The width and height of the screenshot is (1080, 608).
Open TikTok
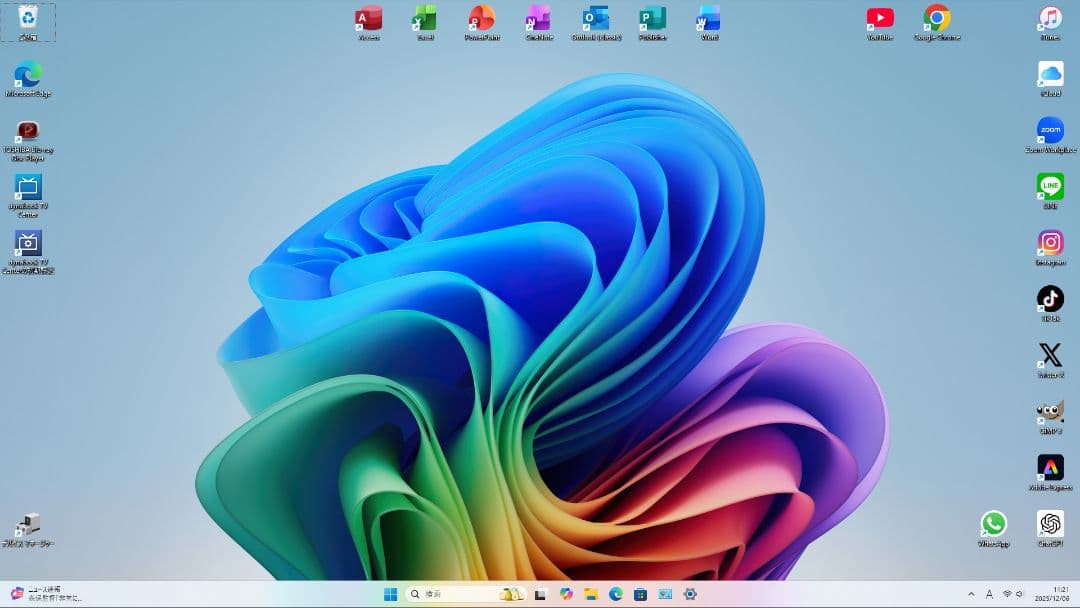[1050, 298]
